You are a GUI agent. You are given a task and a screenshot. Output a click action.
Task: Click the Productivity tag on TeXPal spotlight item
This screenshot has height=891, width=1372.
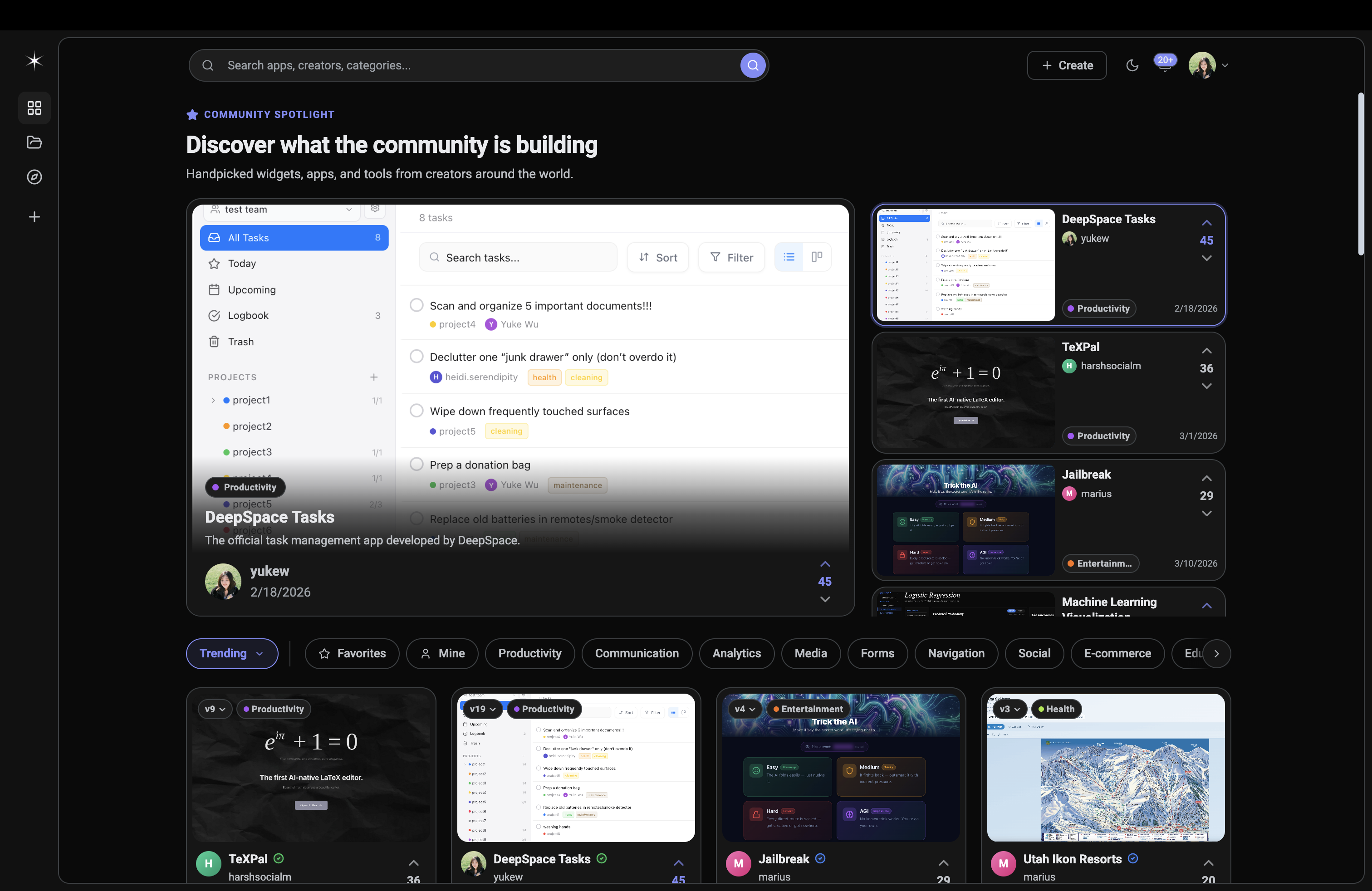click(1099, 436)
